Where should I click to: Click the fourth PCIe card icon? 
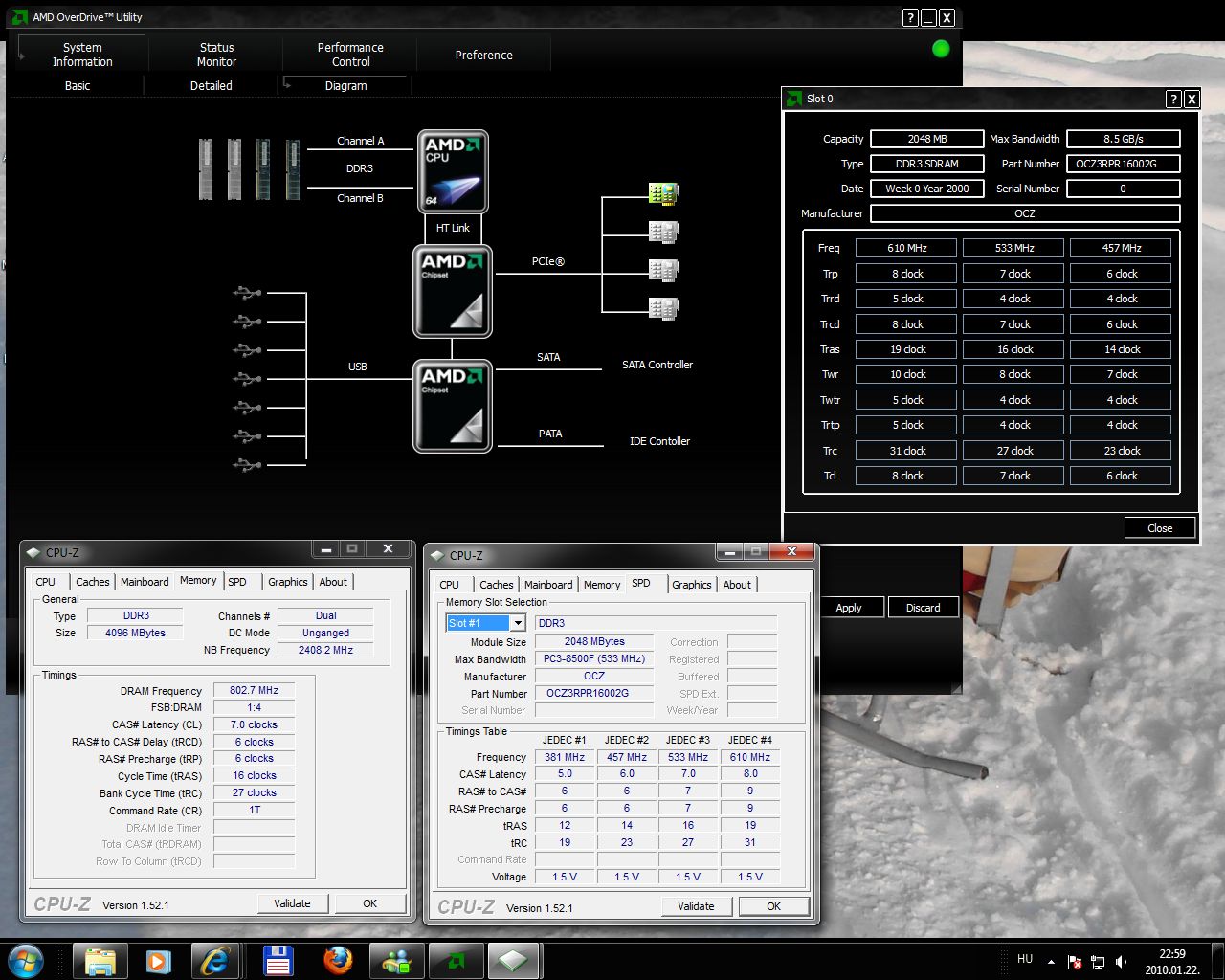pyautogui.click(x=663, y=308)
